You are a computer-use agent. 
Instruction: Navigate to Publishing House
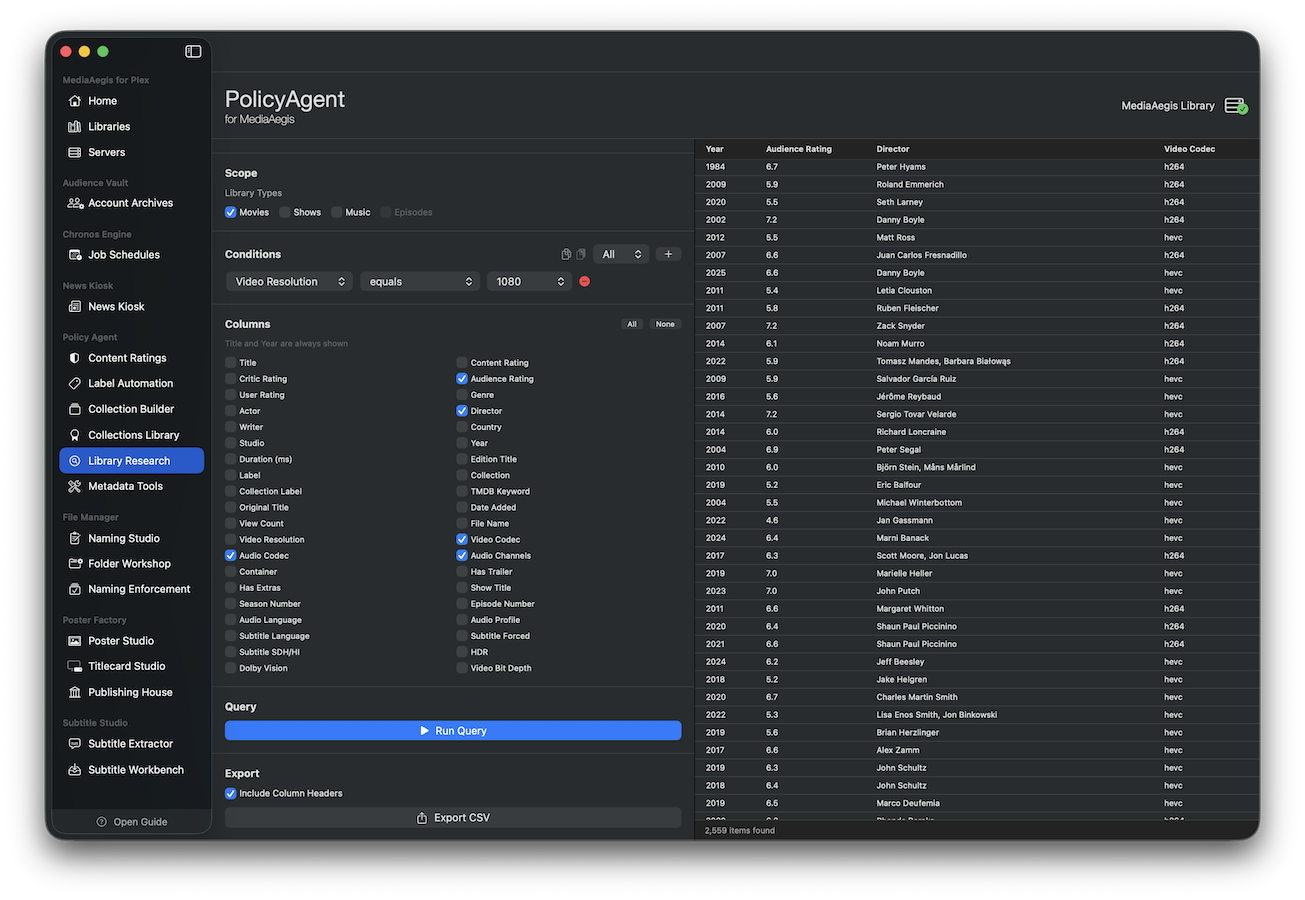pos(132,692)
